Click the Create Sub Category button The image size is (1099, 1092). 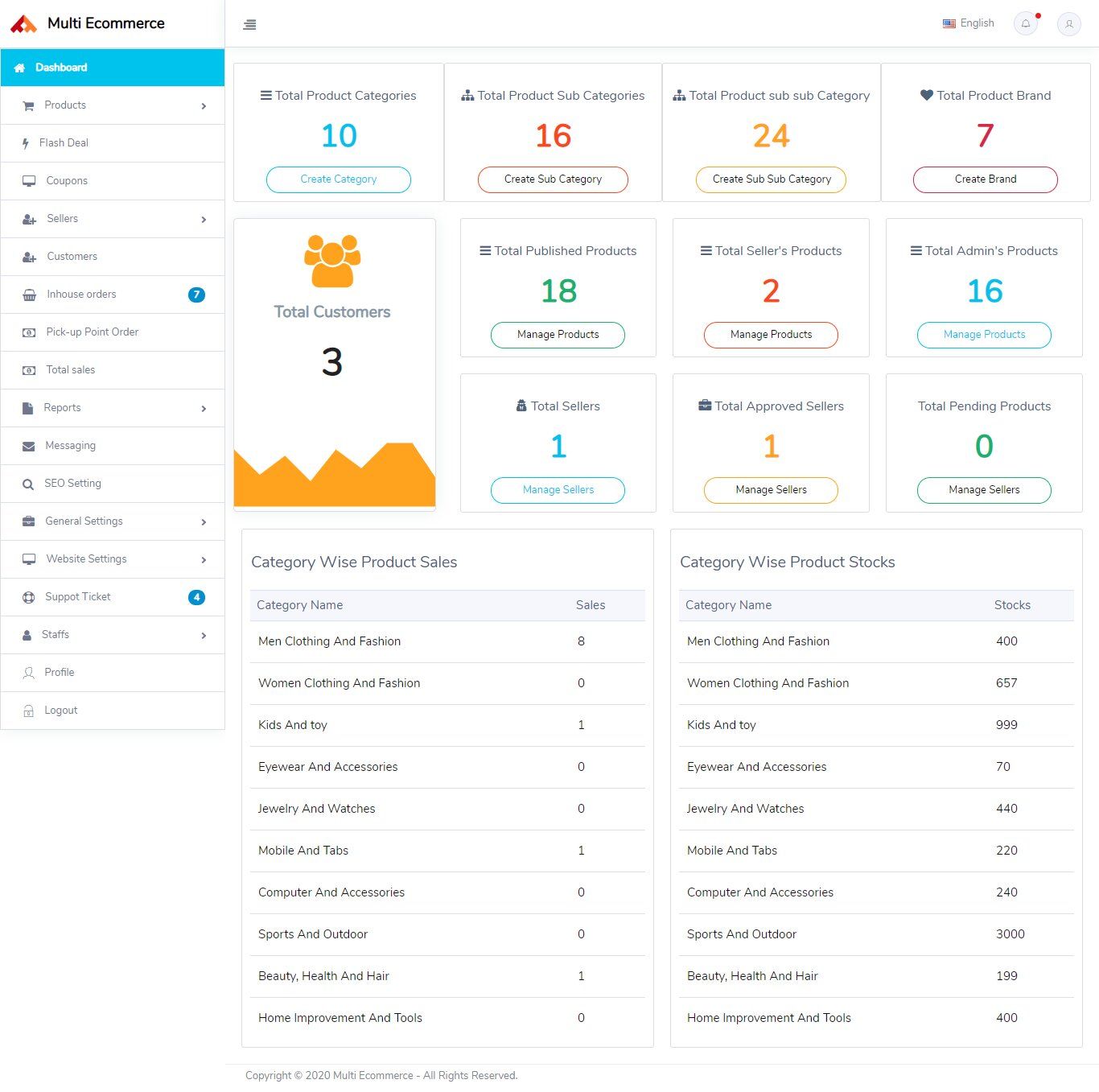click(553, 179)
